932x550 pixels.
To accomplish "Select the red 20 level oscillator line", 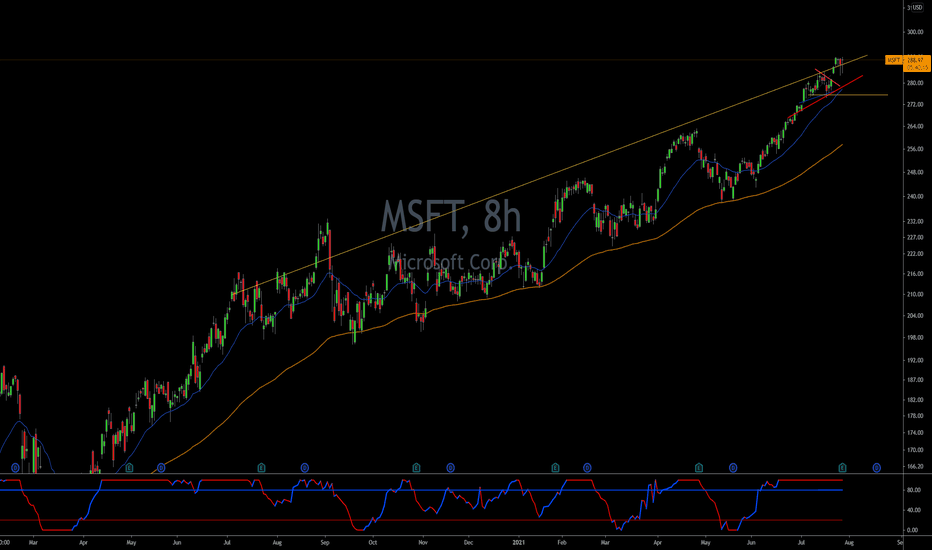I will coord(421,520).
